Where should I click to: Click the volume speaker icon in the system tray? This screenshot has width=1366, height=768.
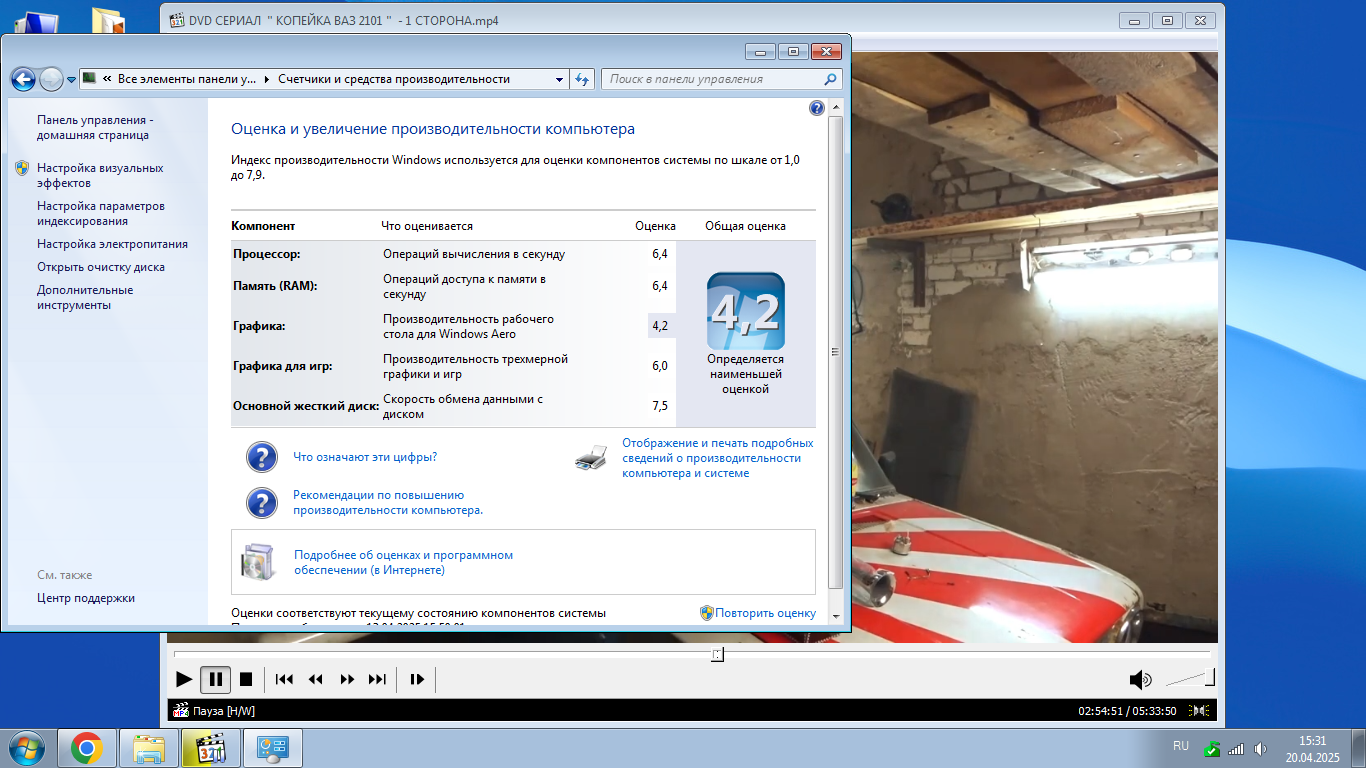[1260, 748]
